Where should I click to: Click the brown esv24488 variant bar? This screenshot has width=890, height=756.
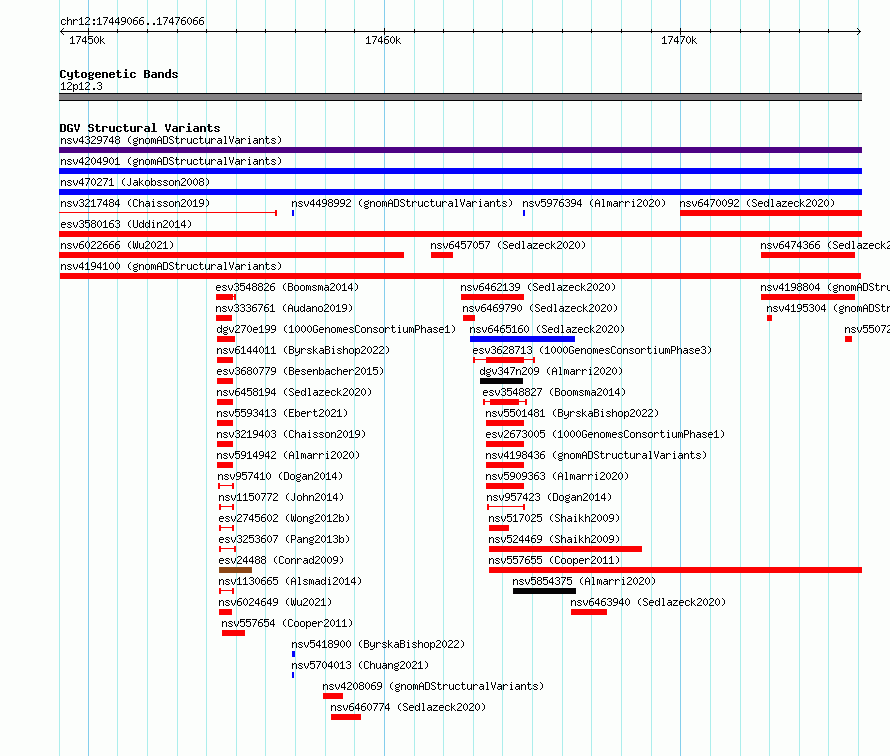tap(235, 570)
